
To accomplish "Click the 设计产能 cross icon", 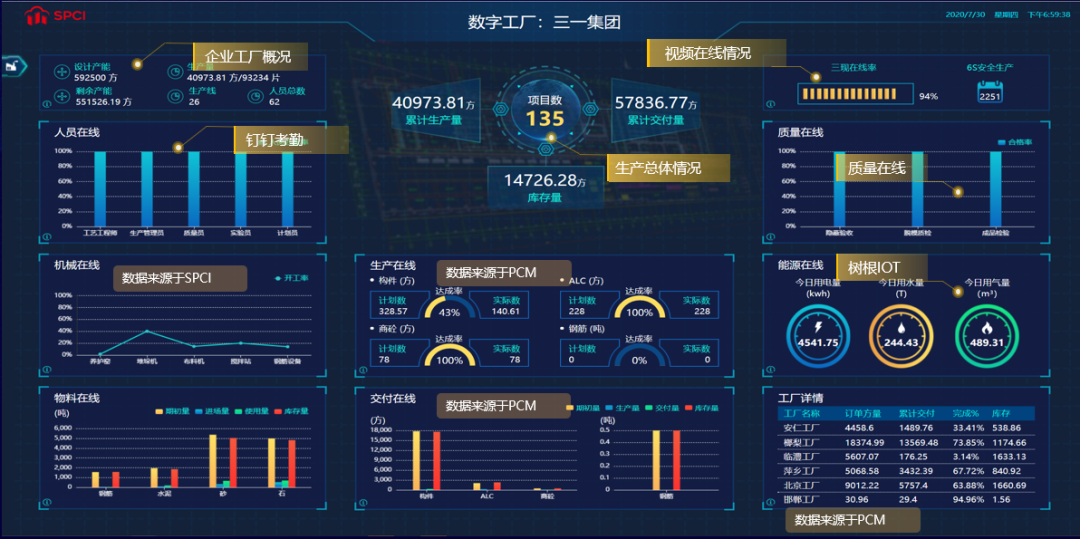I will click(x=61, y=71).
